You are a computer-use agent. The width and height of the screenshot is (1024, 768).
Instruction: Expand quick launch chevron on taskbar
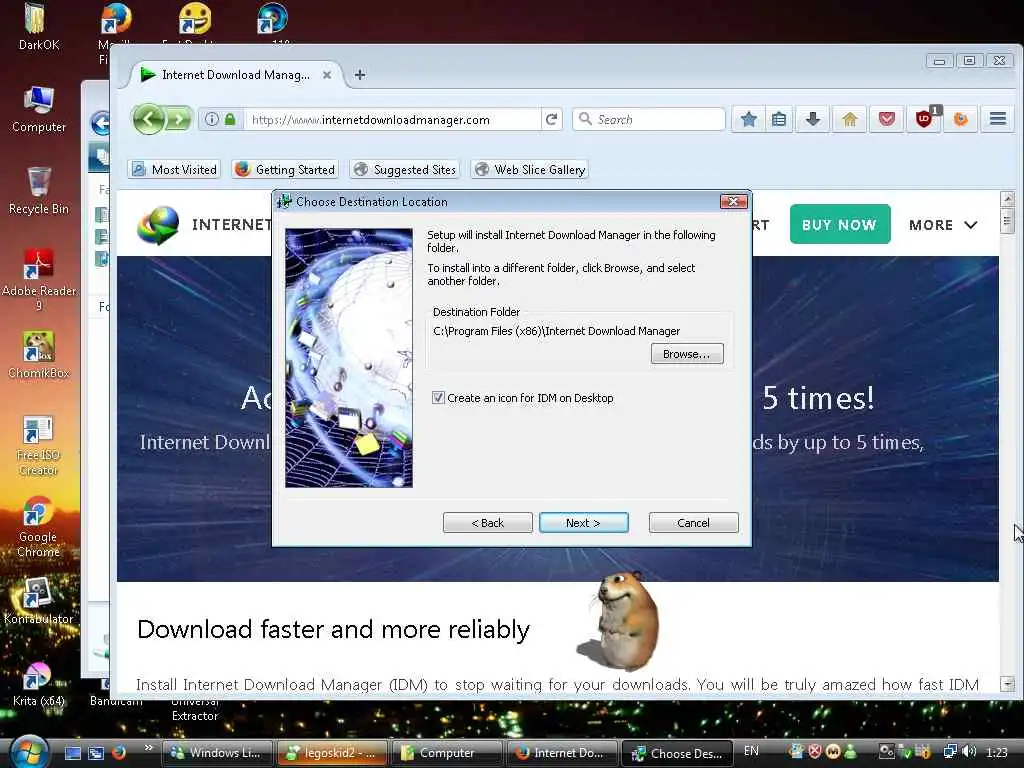coord(148,748)
